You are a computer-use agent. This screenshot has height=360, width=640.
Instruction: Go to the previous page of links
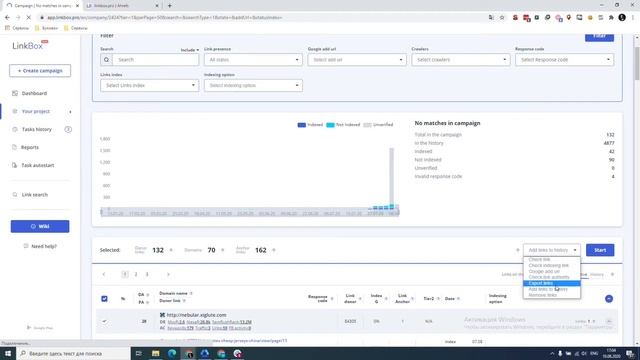tap(104, 274)
